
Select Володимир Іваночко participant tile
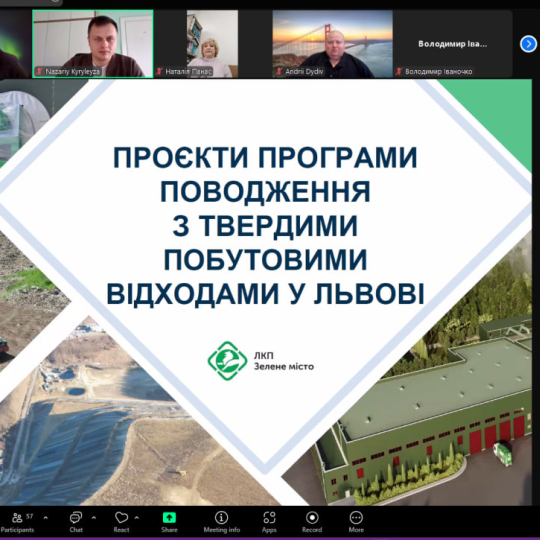pyautogui.click(x=453, y=44)
